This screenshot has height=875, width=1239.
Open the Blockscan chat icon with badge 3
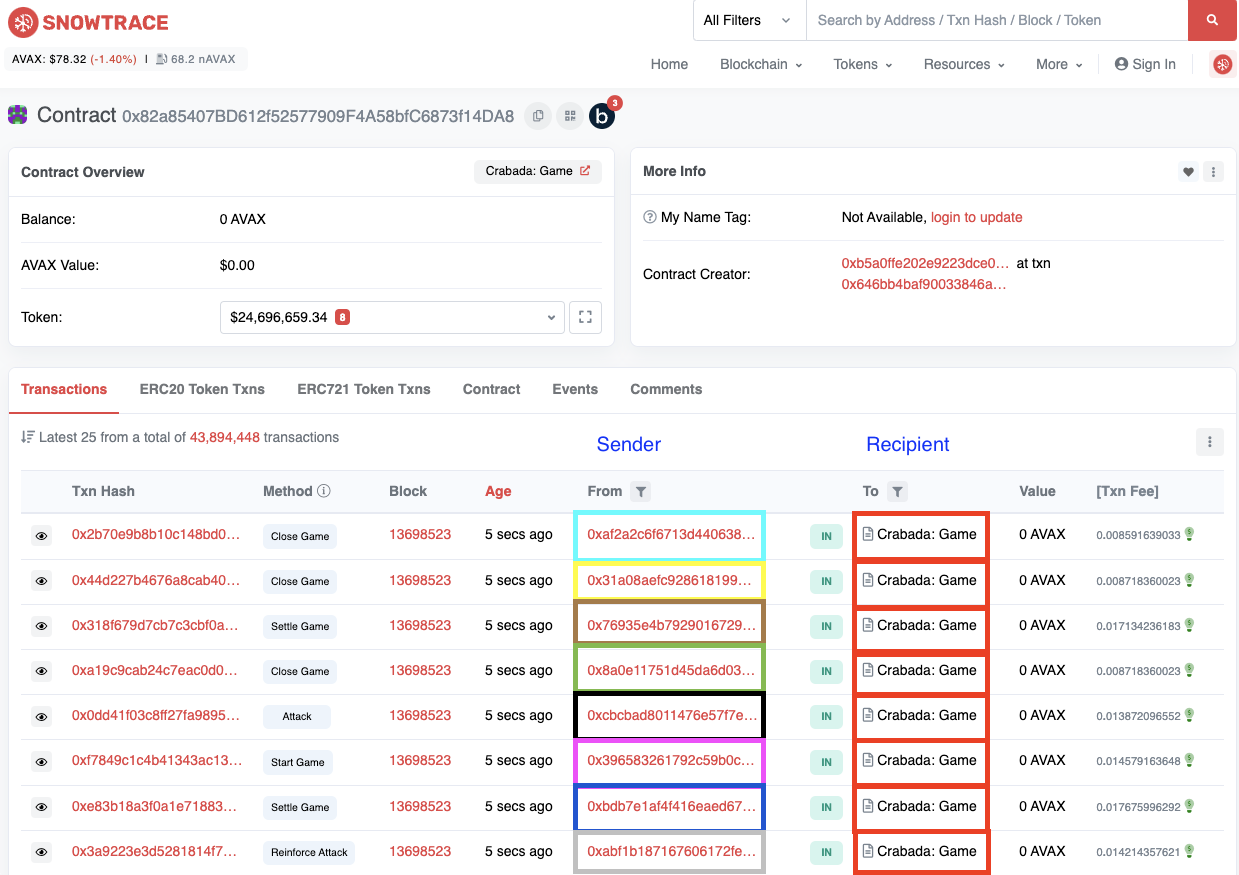coord(602,115)
